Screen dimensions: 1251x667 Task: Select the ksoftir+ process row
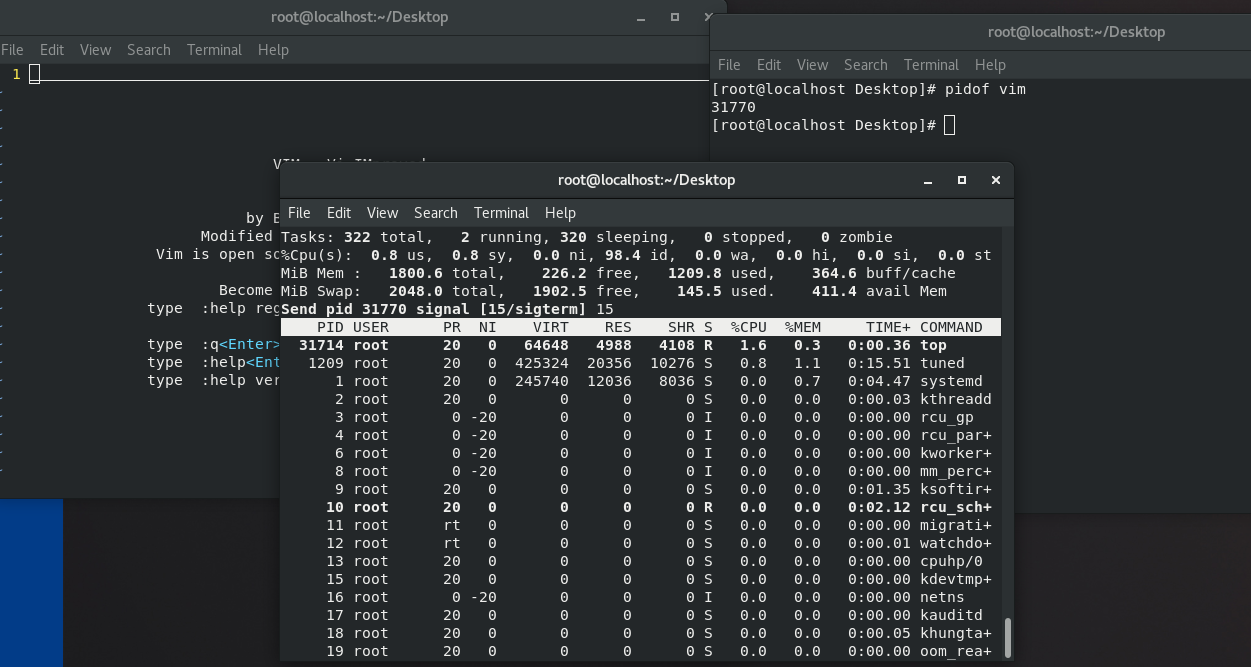(641, 489)
